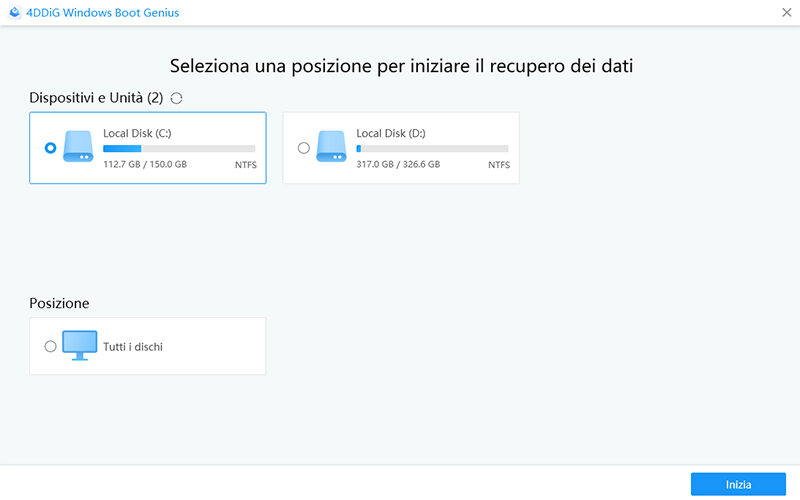Click the NTFS label on drive D

click(x=498, y=164)
